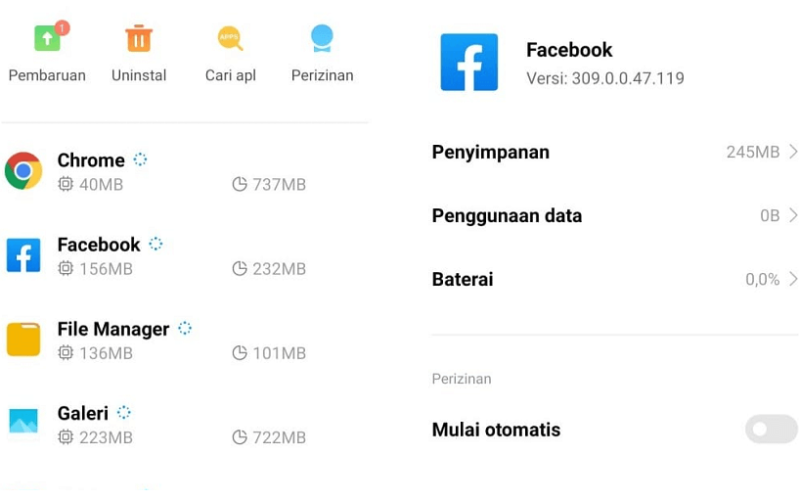This screenshot has height=500, width=800.
Task: Tap the orange Uninstal trash icon
Action: tap(139, 38)
